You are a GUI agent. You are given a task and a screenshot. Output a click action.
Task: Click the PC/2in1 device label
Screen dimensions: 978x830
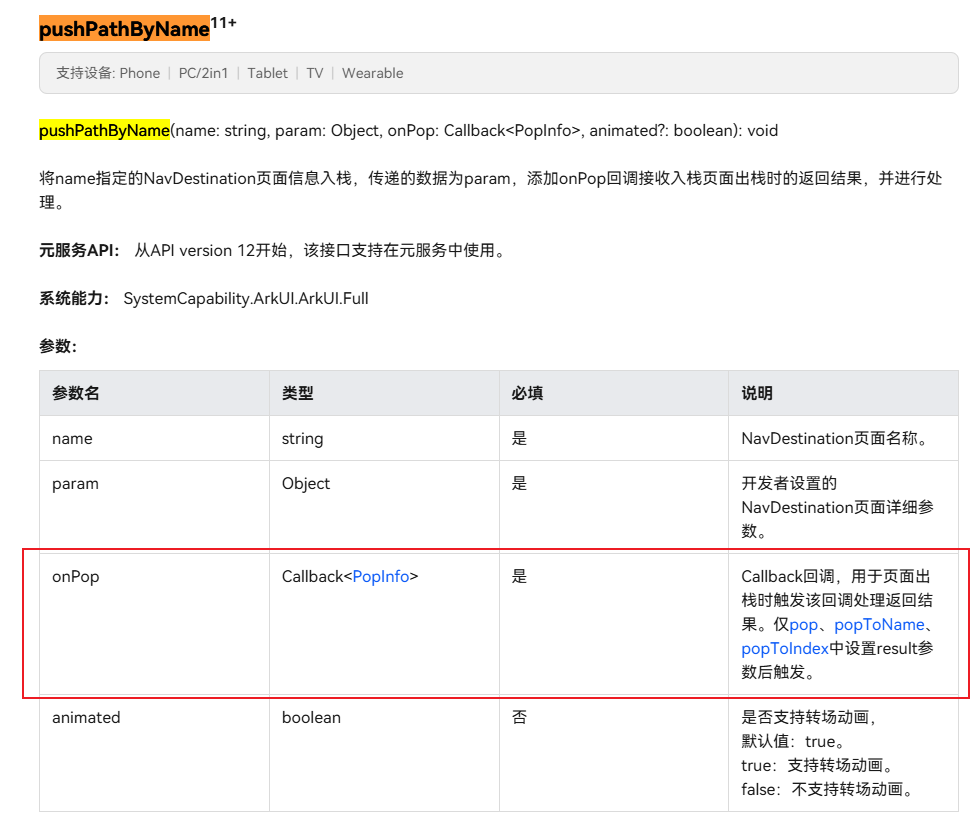[203, 74]
